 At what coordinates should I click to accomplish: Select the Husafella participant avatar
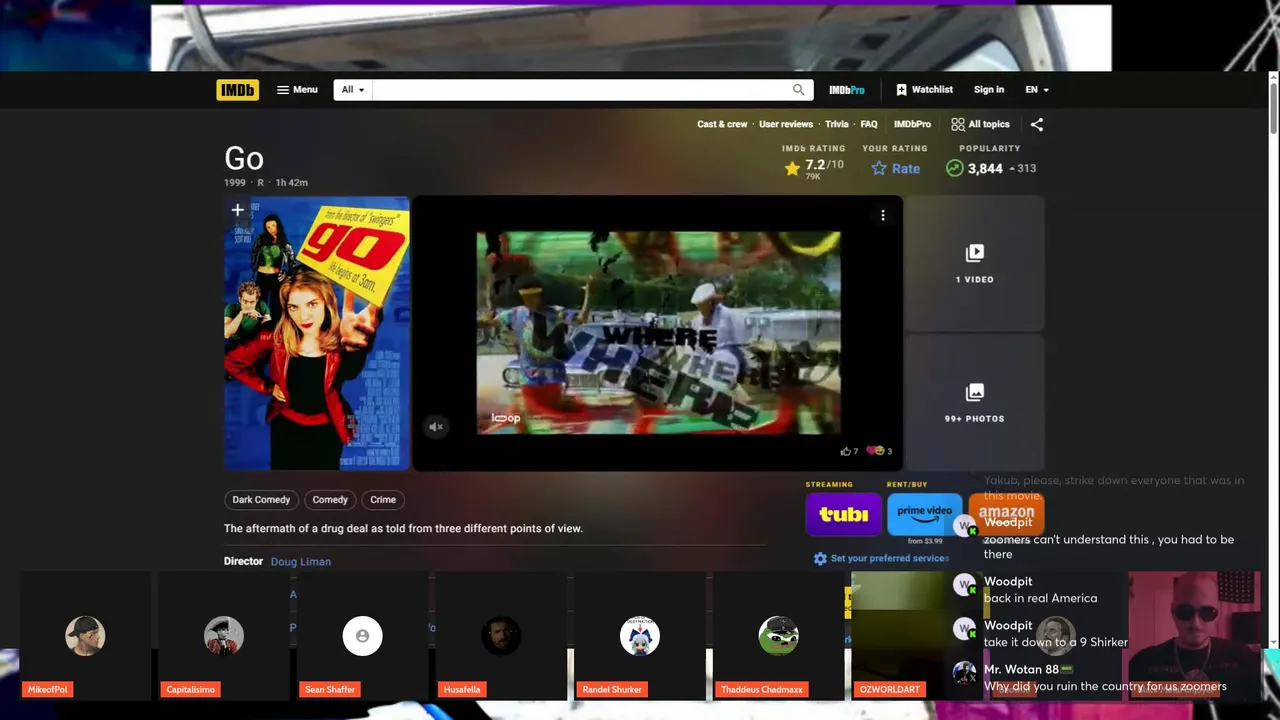(501, 636)
